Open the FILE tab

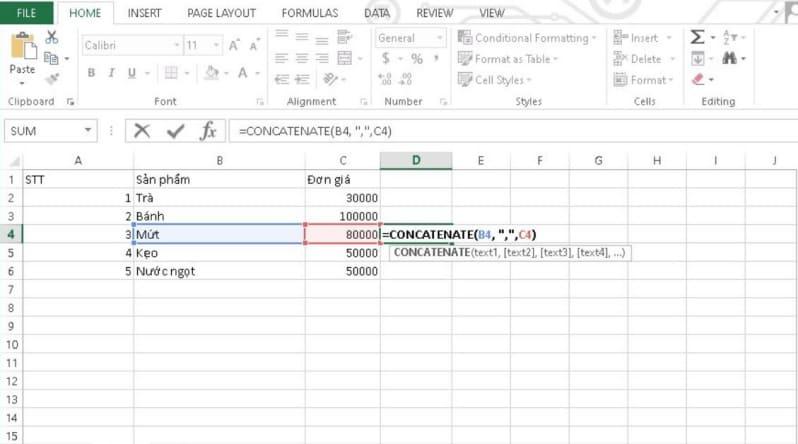26,13
